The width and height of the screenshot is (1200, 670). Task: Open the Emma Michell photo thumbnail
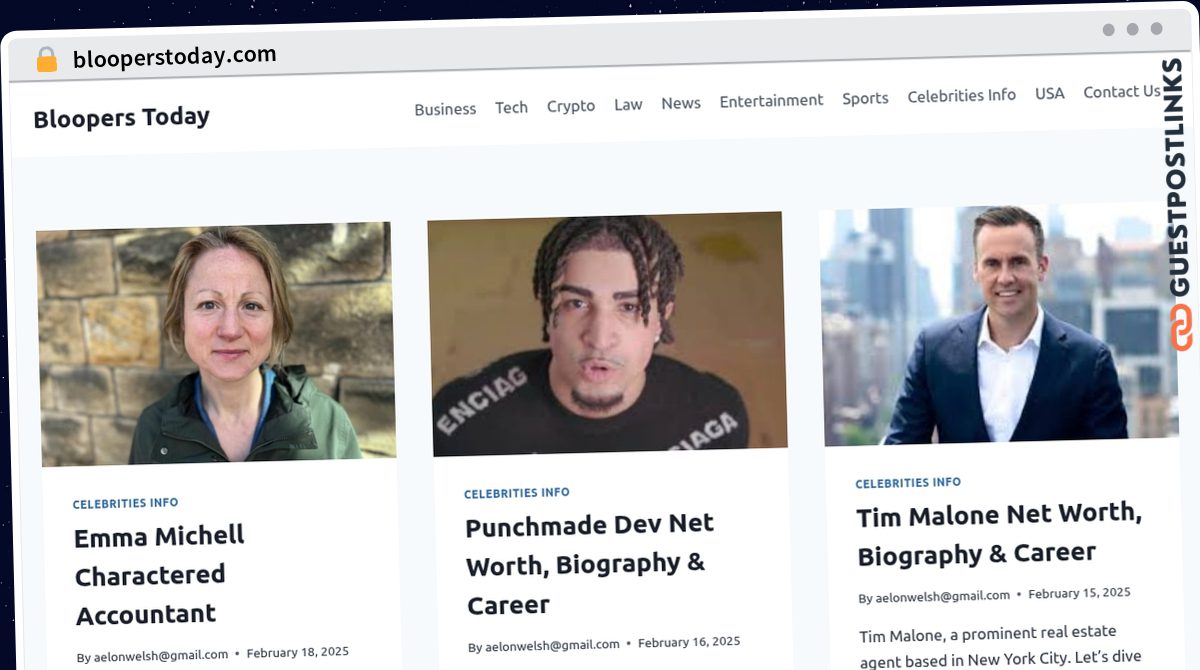(216, 344)
